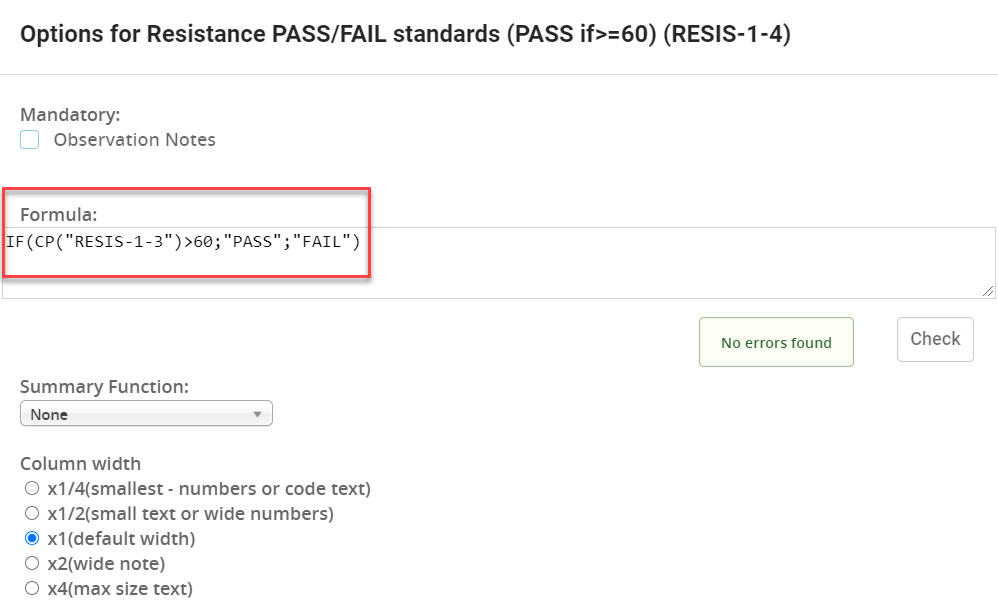Click the Mandatory label

pyautogui.click(x=70, y=115)
